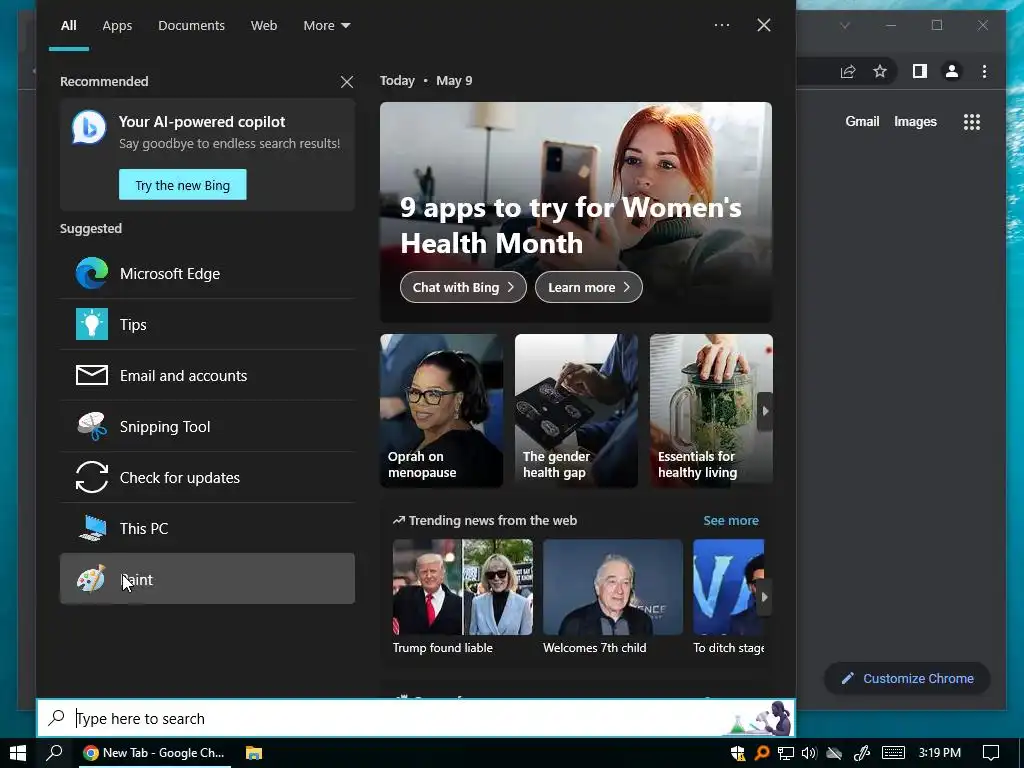Image resolution: width=1024 pixels, height=768 pixels.
Task: Switch to the Documents tab
Action: (x=191, y=25)
